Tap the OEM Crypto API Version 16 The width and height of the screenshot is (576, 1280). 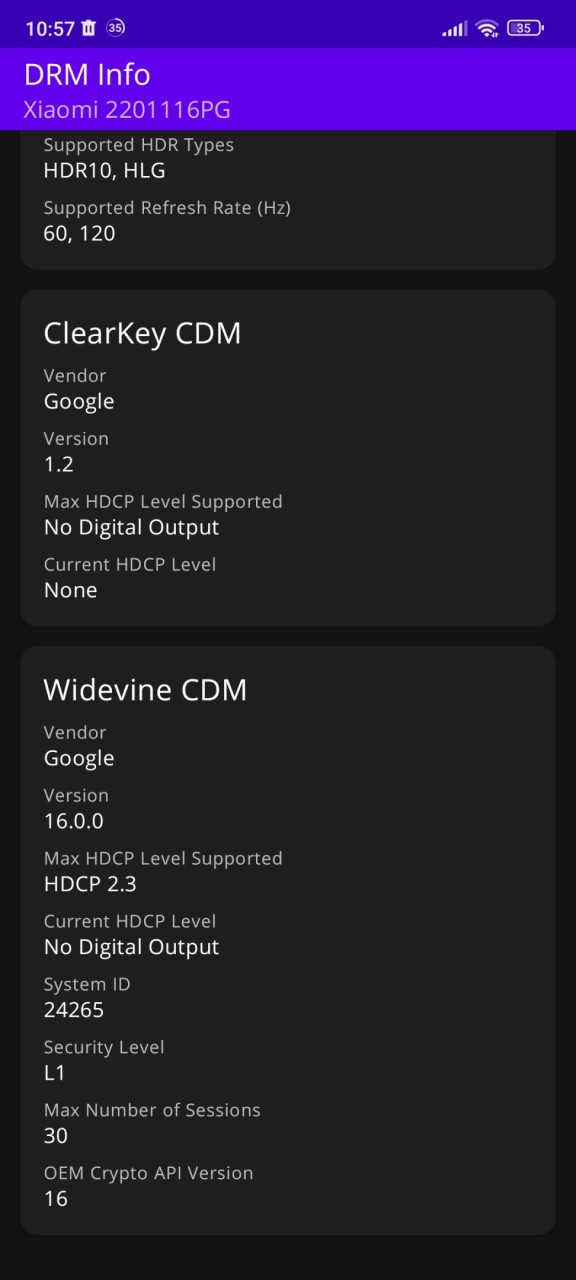(56, 1199)
